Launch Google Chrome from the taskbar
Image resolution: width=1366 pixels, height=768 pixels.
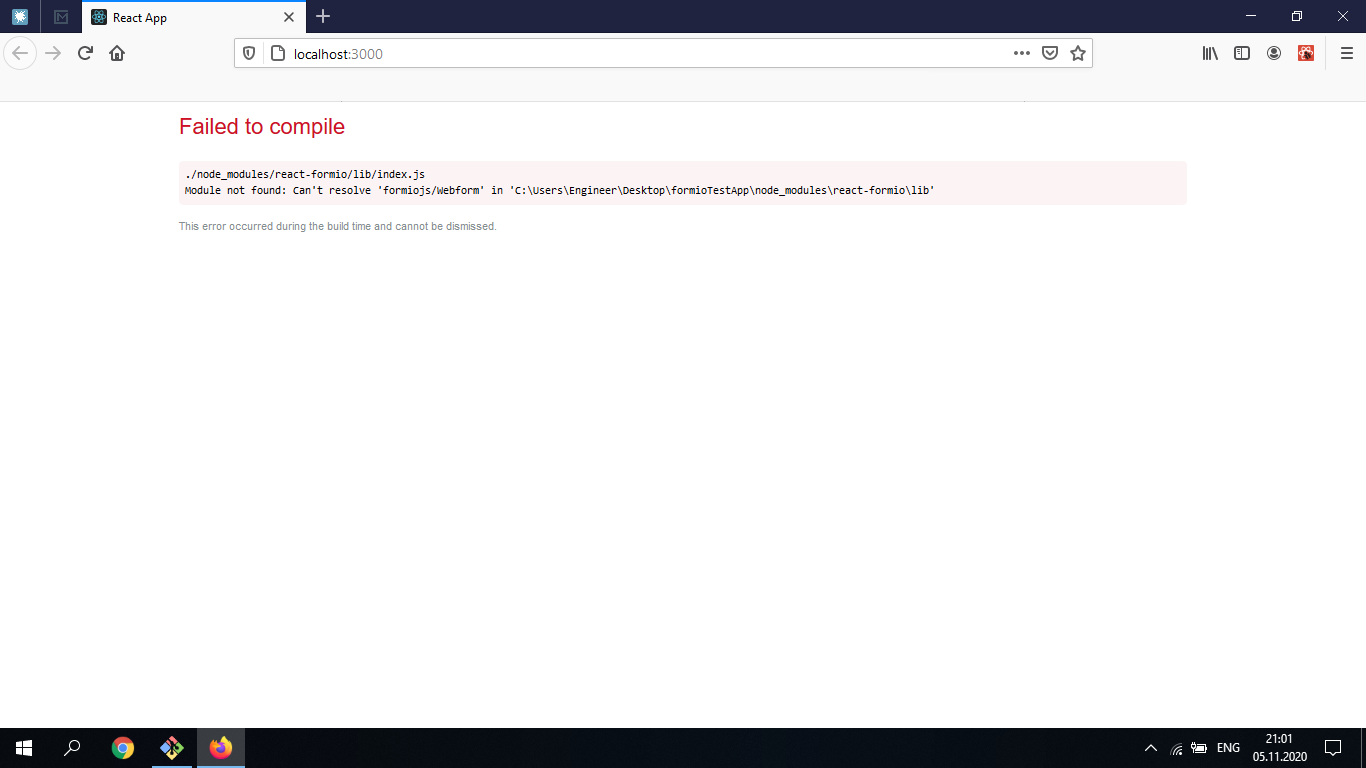[122, 747]
